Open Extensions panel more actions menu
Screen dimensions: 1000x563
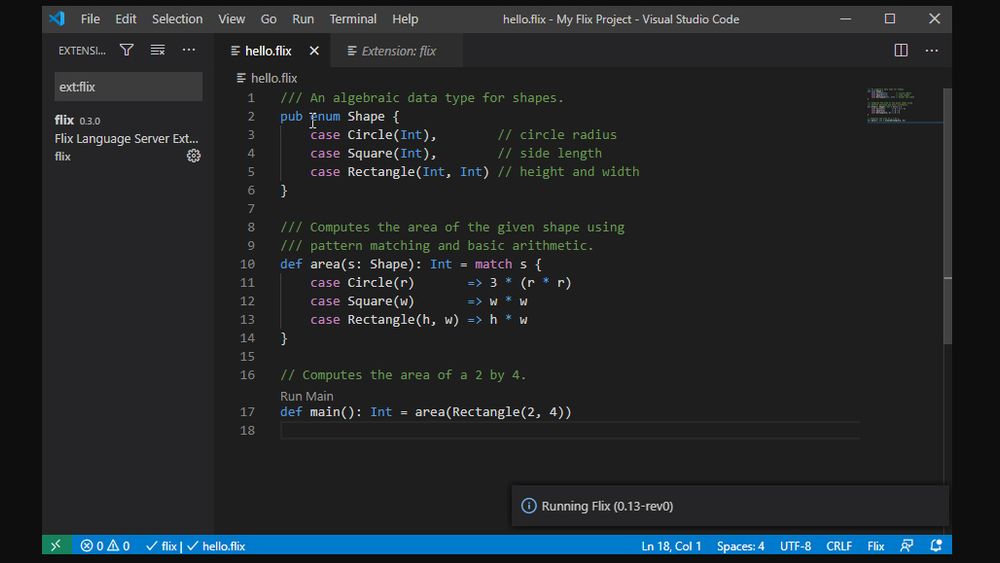pyautogui.click(x=189, y=50)
